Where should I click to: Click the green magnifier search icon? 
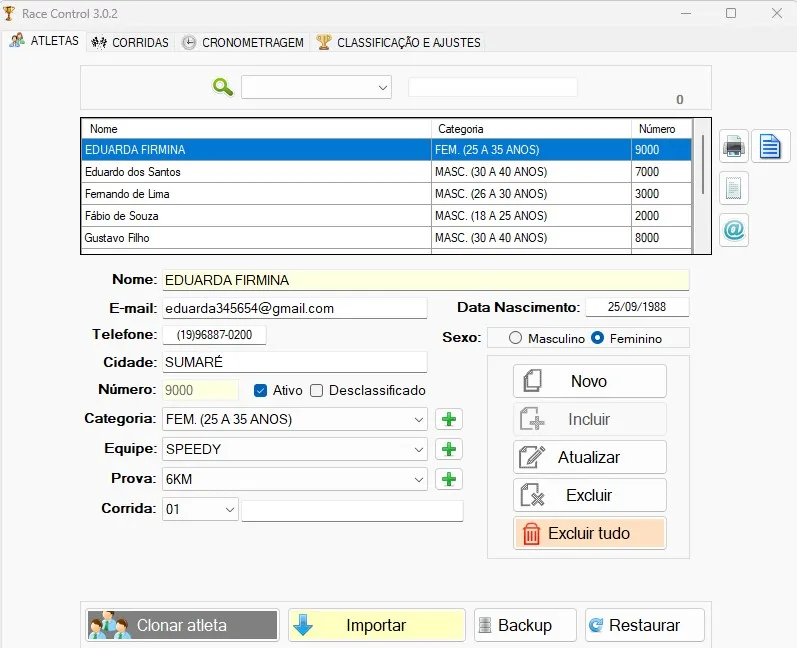point(222,87)
